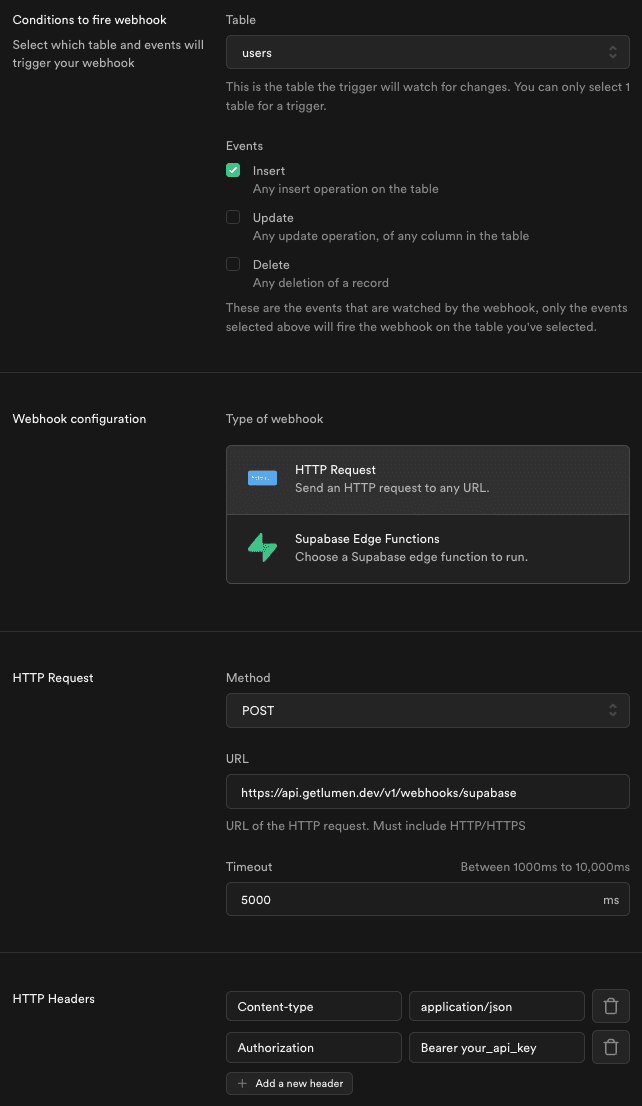The height and width of the screenshot is (1106, 642).
Task: Uncheck the Insert event checkbox
Action: (232, 170)
